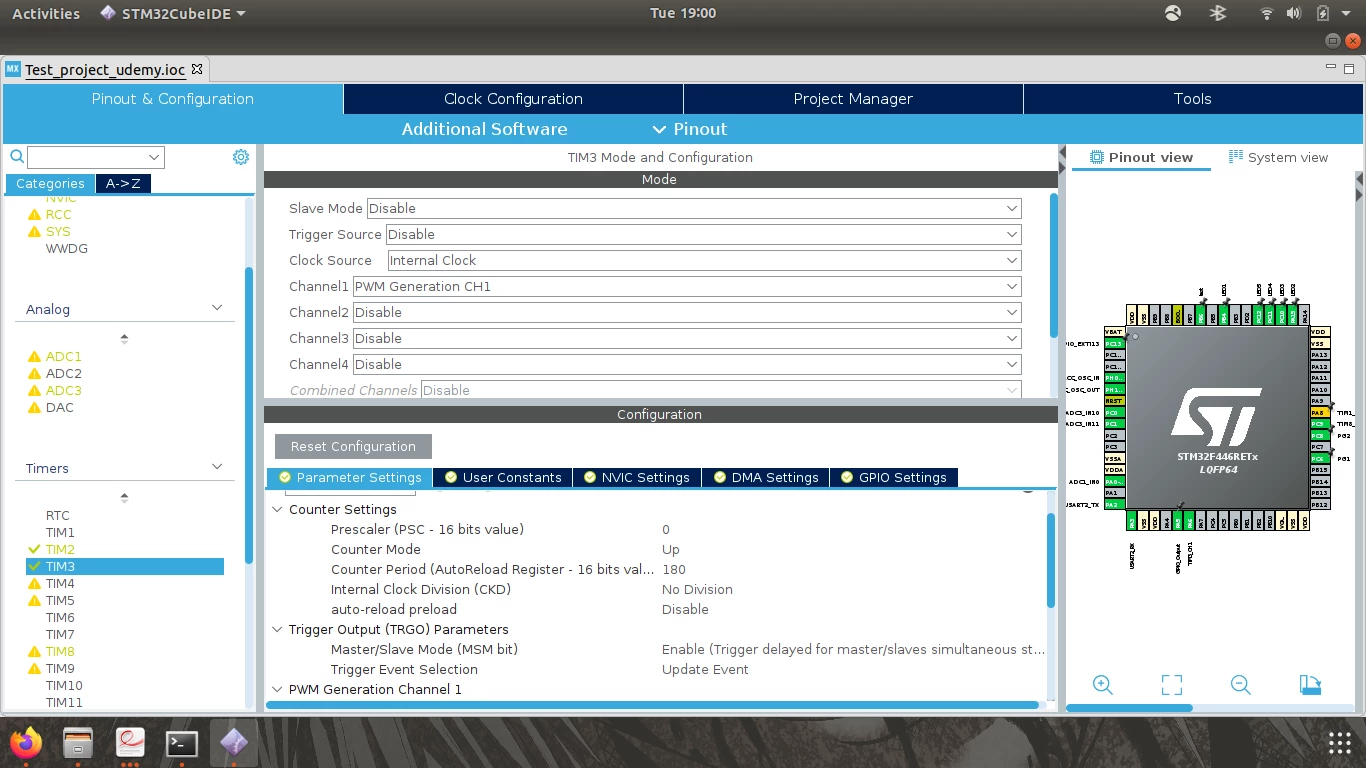Click the VBAT pin on the chip

click(1114, 331)
